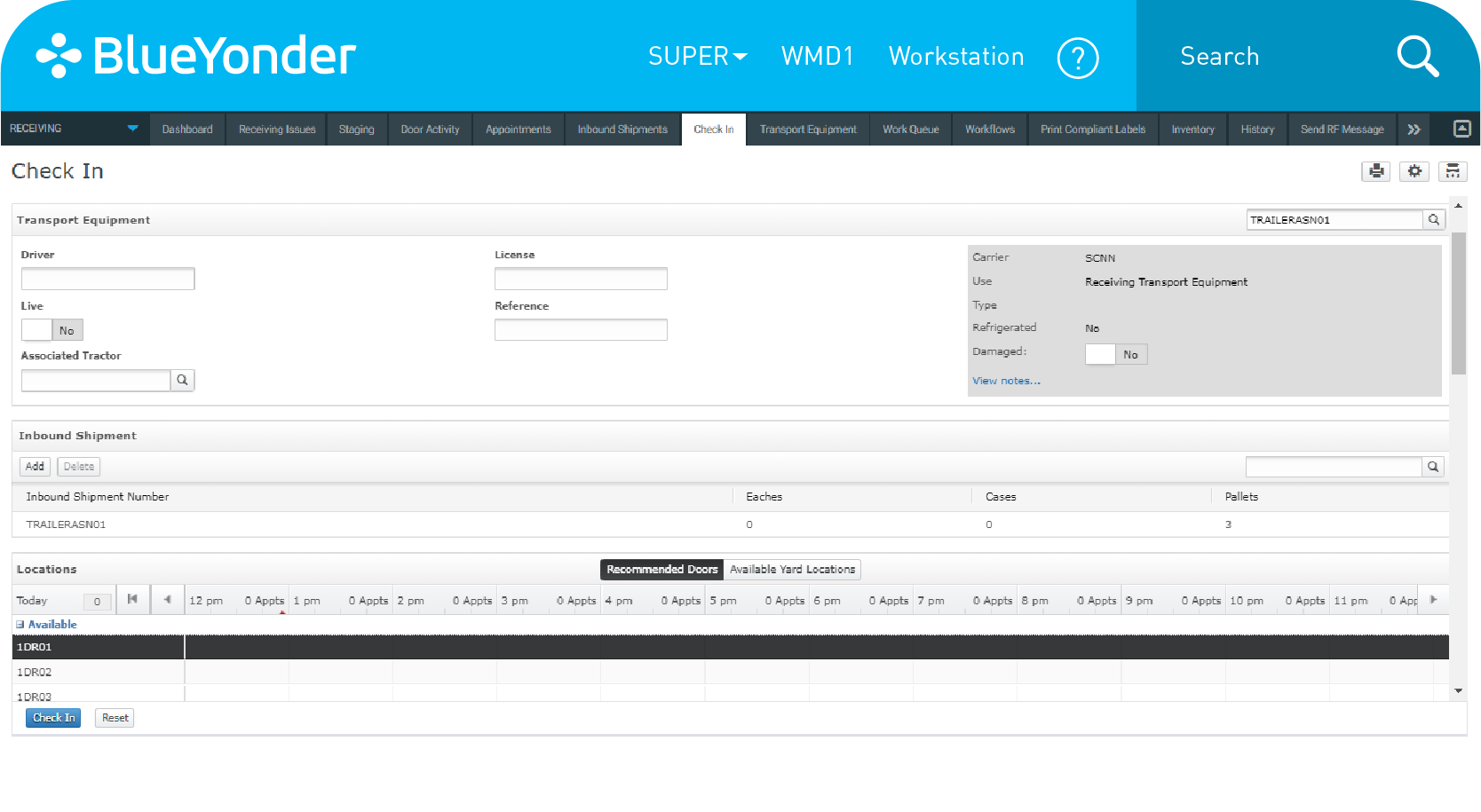1481x812 pixels.
Task: Add an inbound shipment
Action: (35, 467)
